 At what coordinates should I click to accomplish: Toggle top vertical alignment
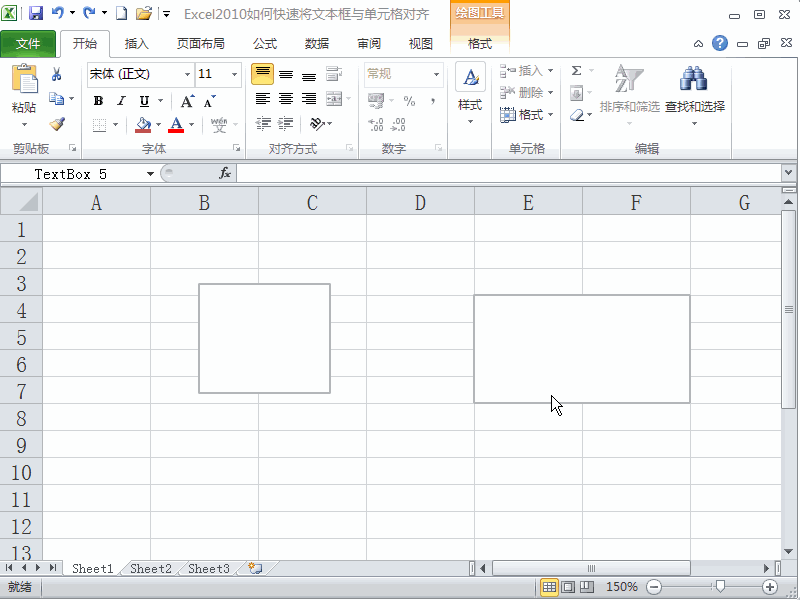[262, 72]
